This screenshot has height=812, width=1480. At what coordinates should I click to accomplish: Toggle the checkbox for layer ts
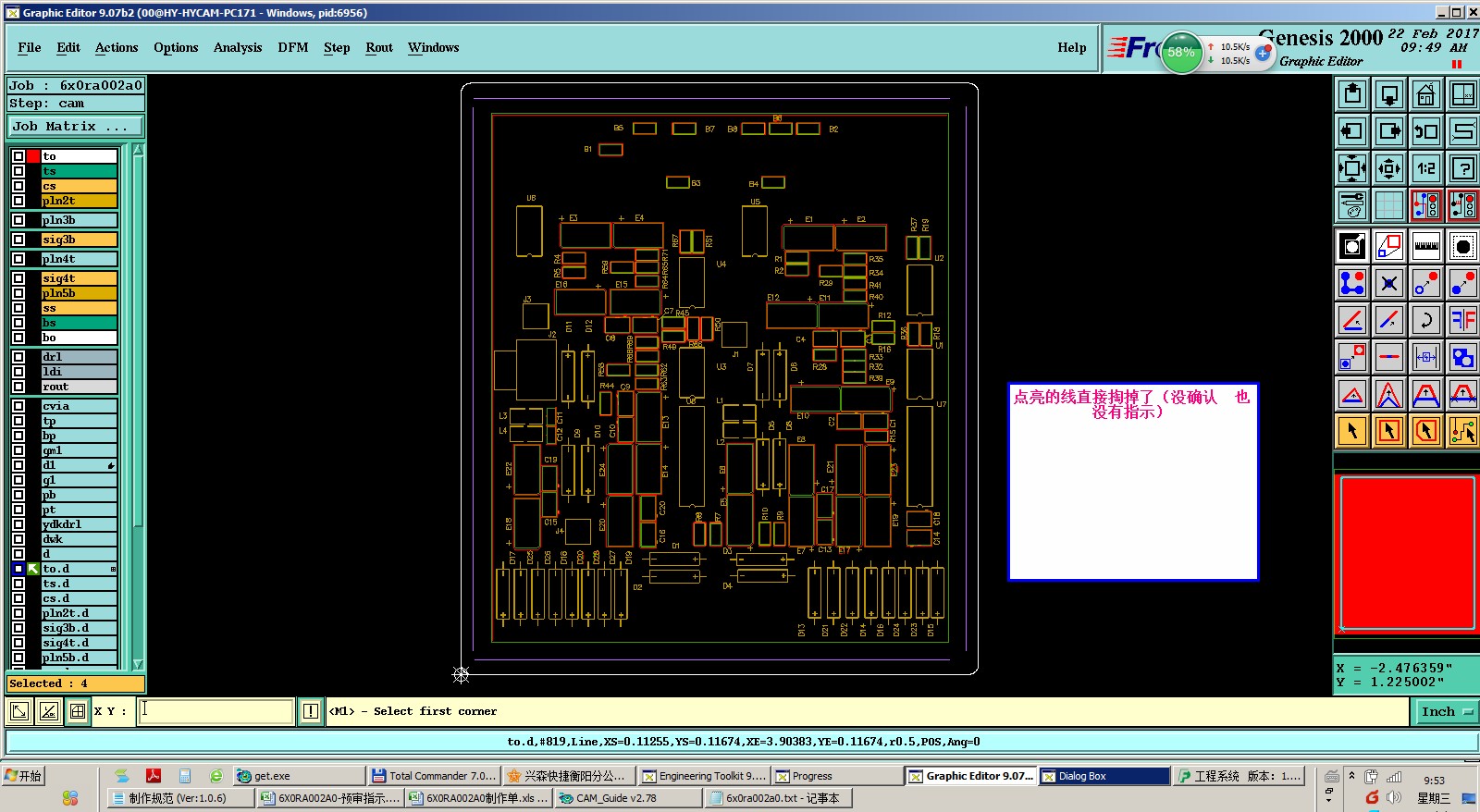18,171
